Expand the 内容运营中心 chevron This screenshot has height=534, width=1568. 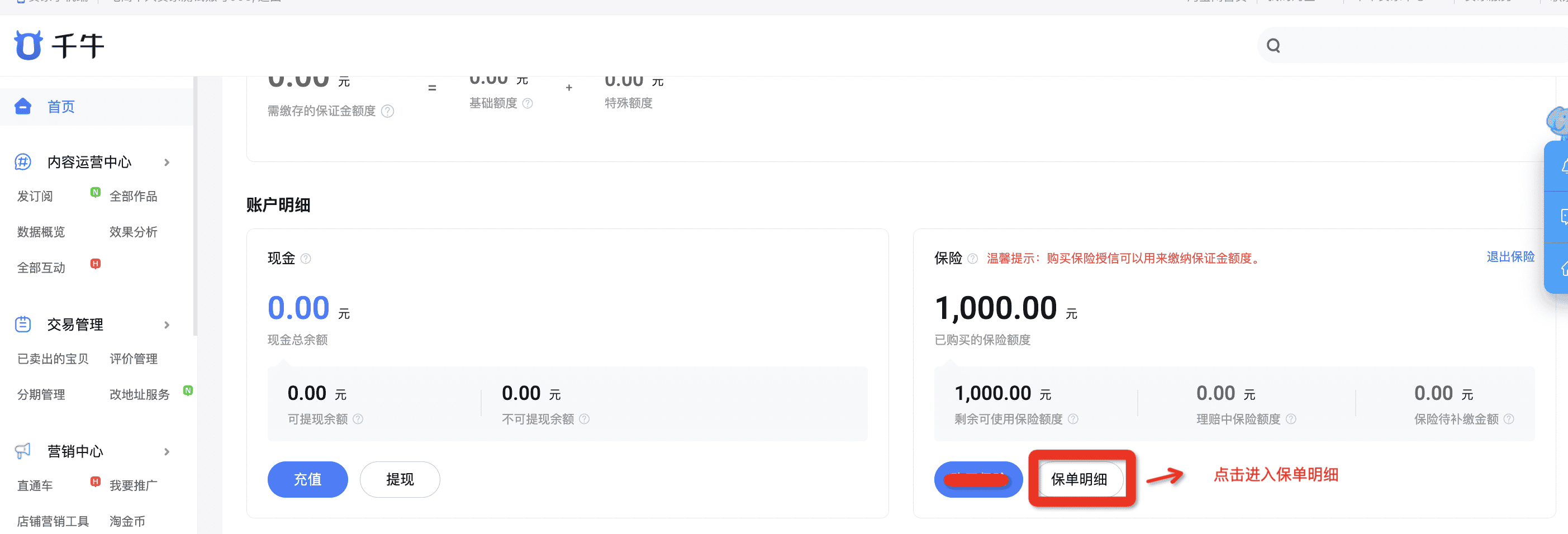(x=167, y=163)
